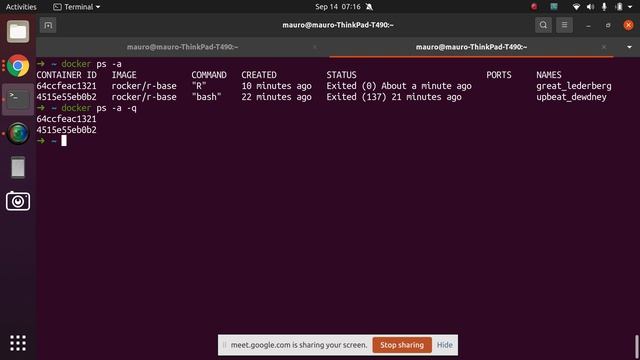Click 10 minutes ago created cell
This screenshot has width=640, height=360.
pos(276,86)
